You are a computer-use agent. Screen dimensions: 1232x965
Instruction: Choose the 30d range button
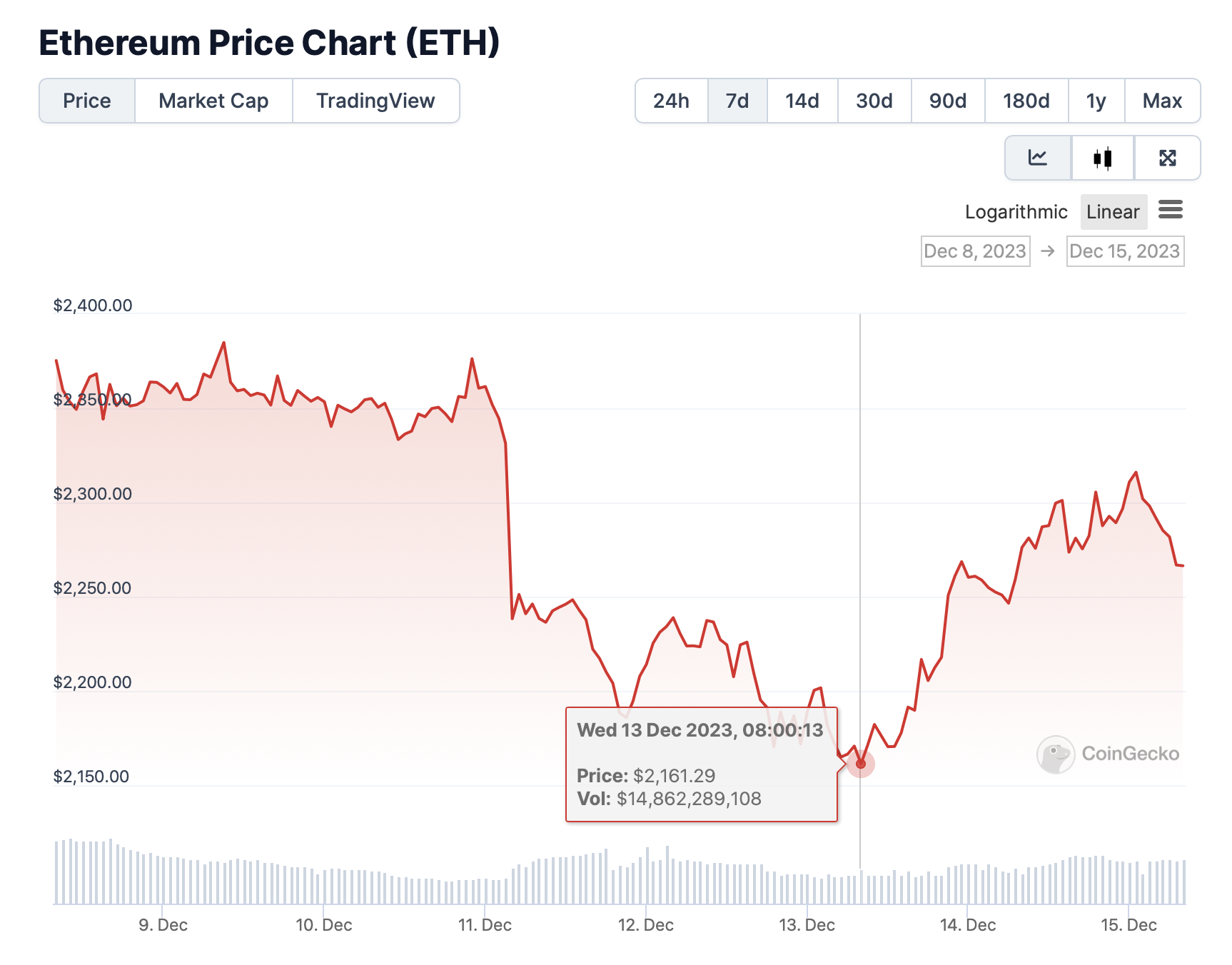874,101
